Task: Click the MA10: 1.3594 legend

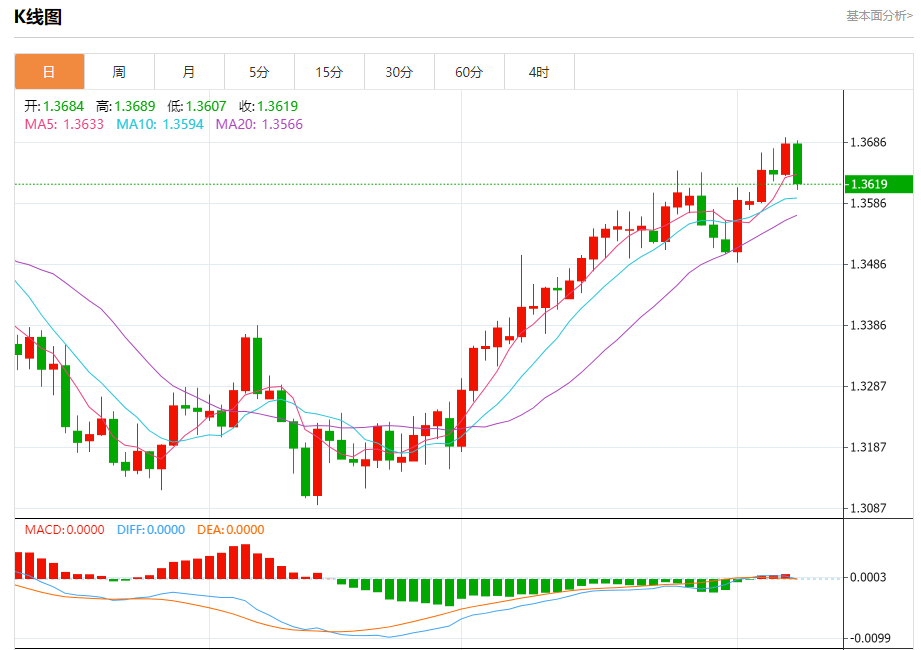Action: (x=160, y=124)
